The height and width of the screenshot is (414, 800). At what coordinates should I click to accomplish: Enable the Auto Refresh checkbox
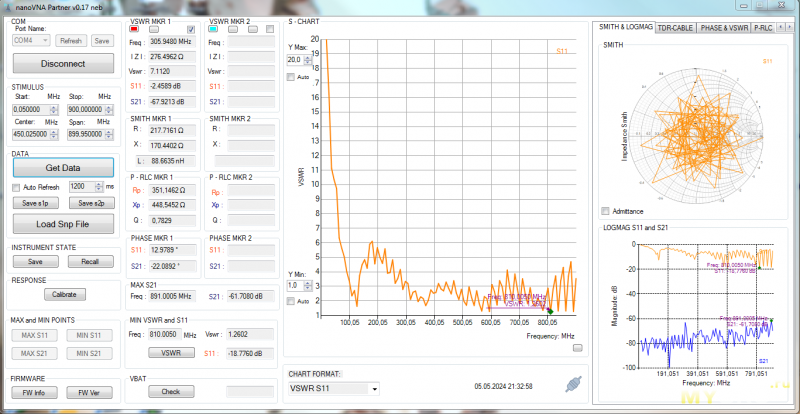(x=16, y=187)
